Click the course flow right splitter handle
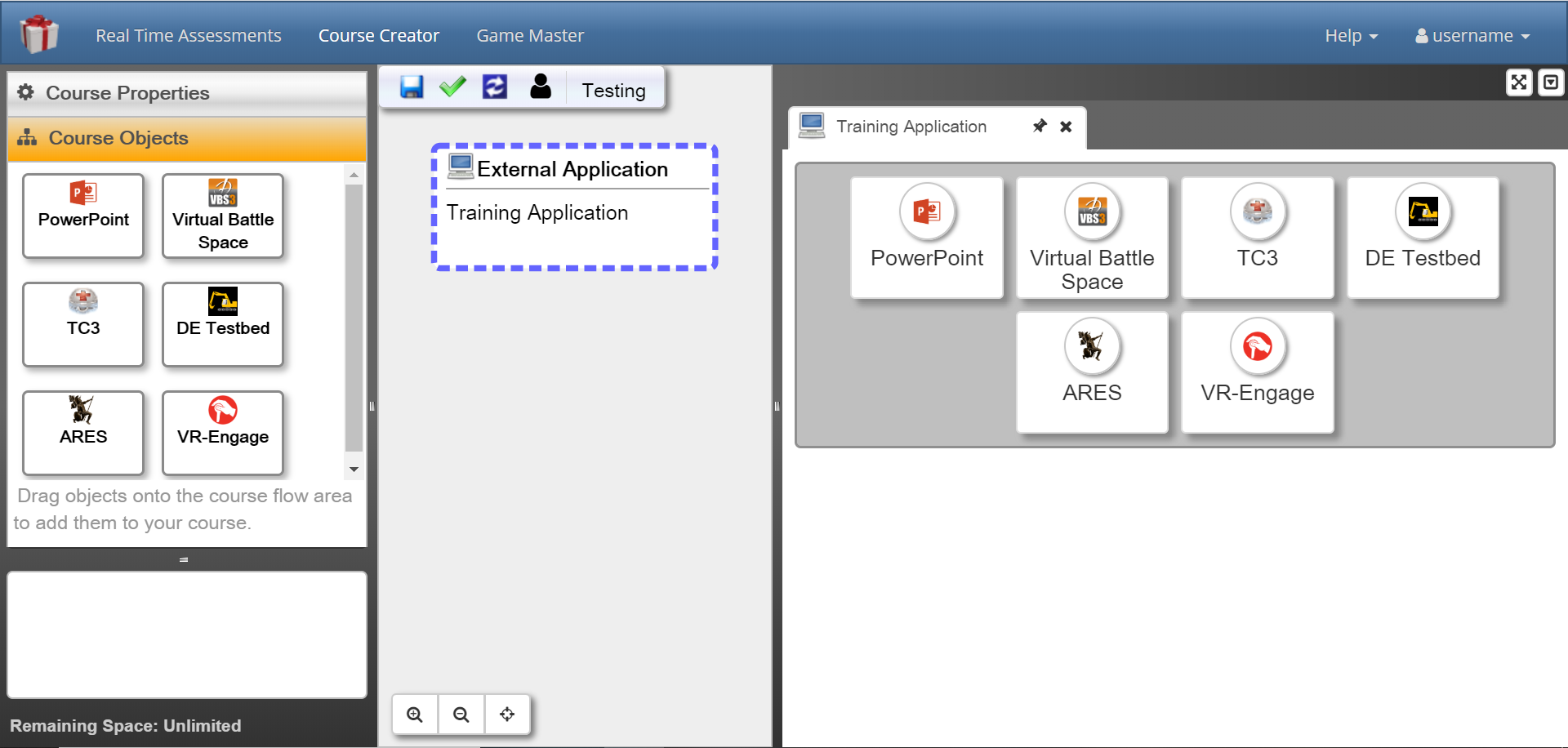Image resolution: width=1568 pixels, height=748 pixels. 777,406
